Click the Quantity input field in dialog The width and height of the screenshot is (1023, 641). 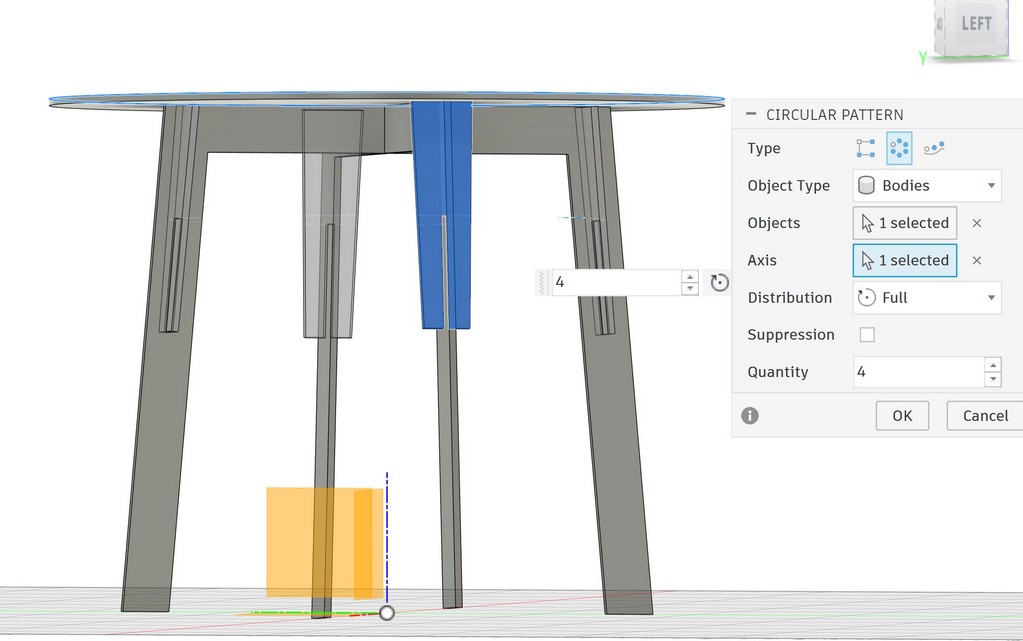(x=919, y=372)
